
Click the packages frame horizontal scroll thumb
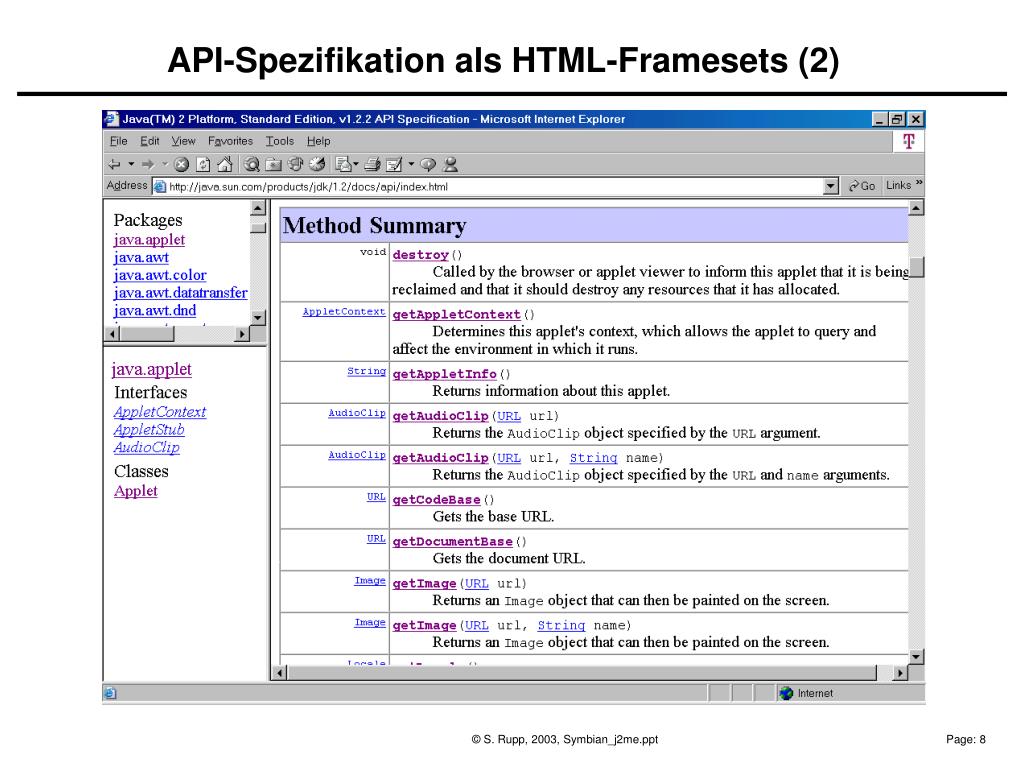pos(148,334)
